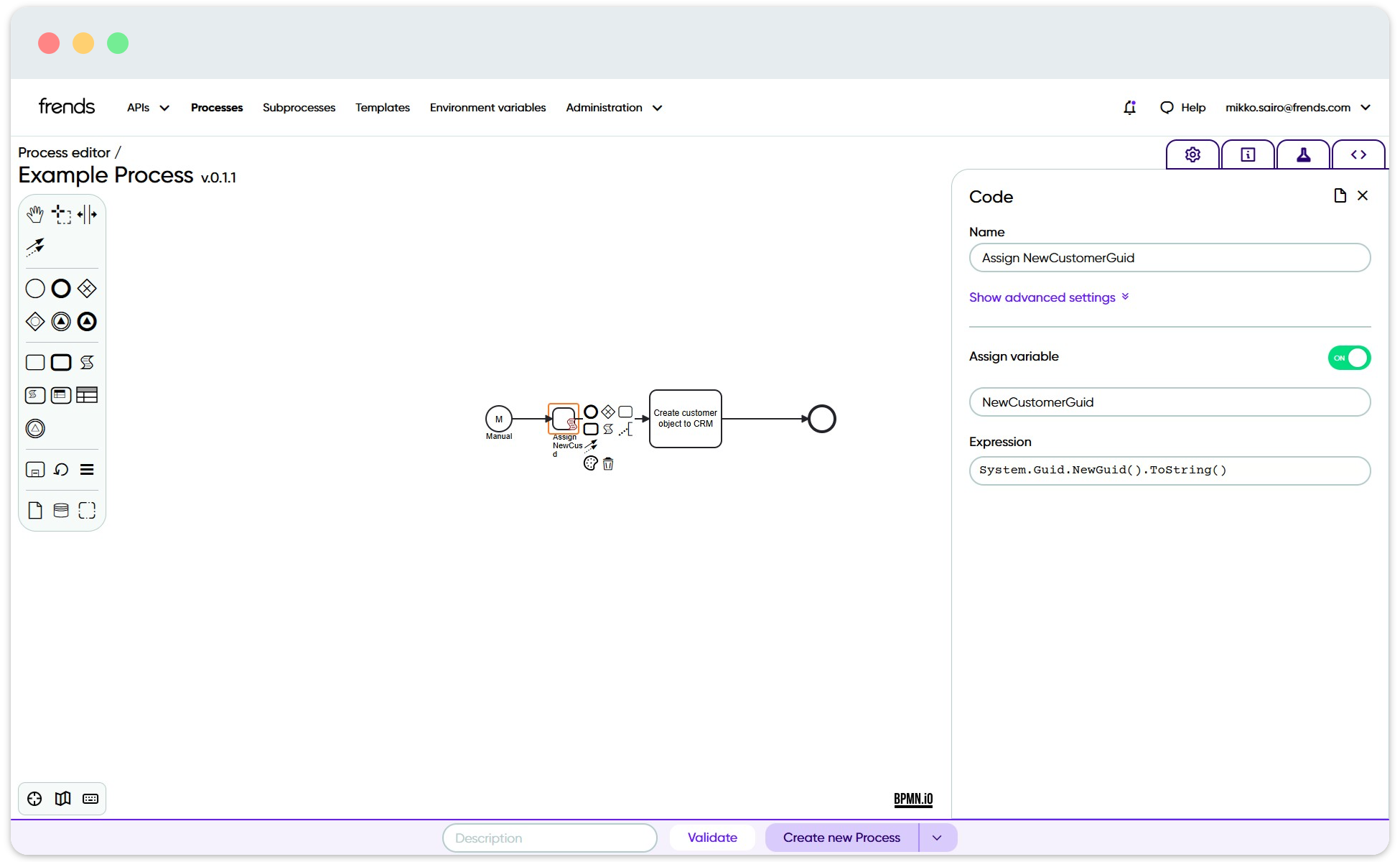1400x862 pixels.
Task: Expand the APIs dropdown menu
Action: [147, 107]
